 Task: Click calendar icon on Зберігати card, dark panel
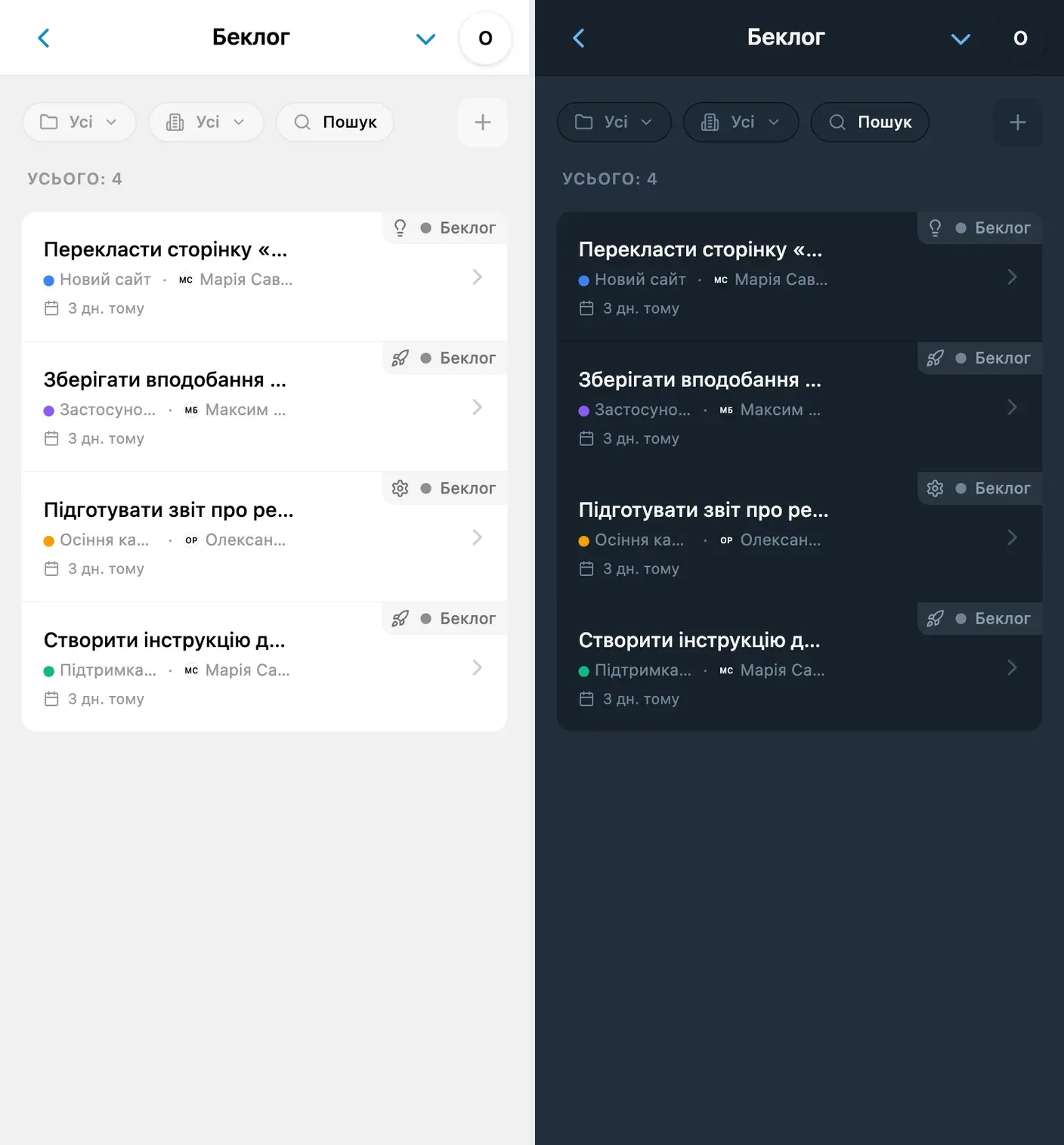586,438
